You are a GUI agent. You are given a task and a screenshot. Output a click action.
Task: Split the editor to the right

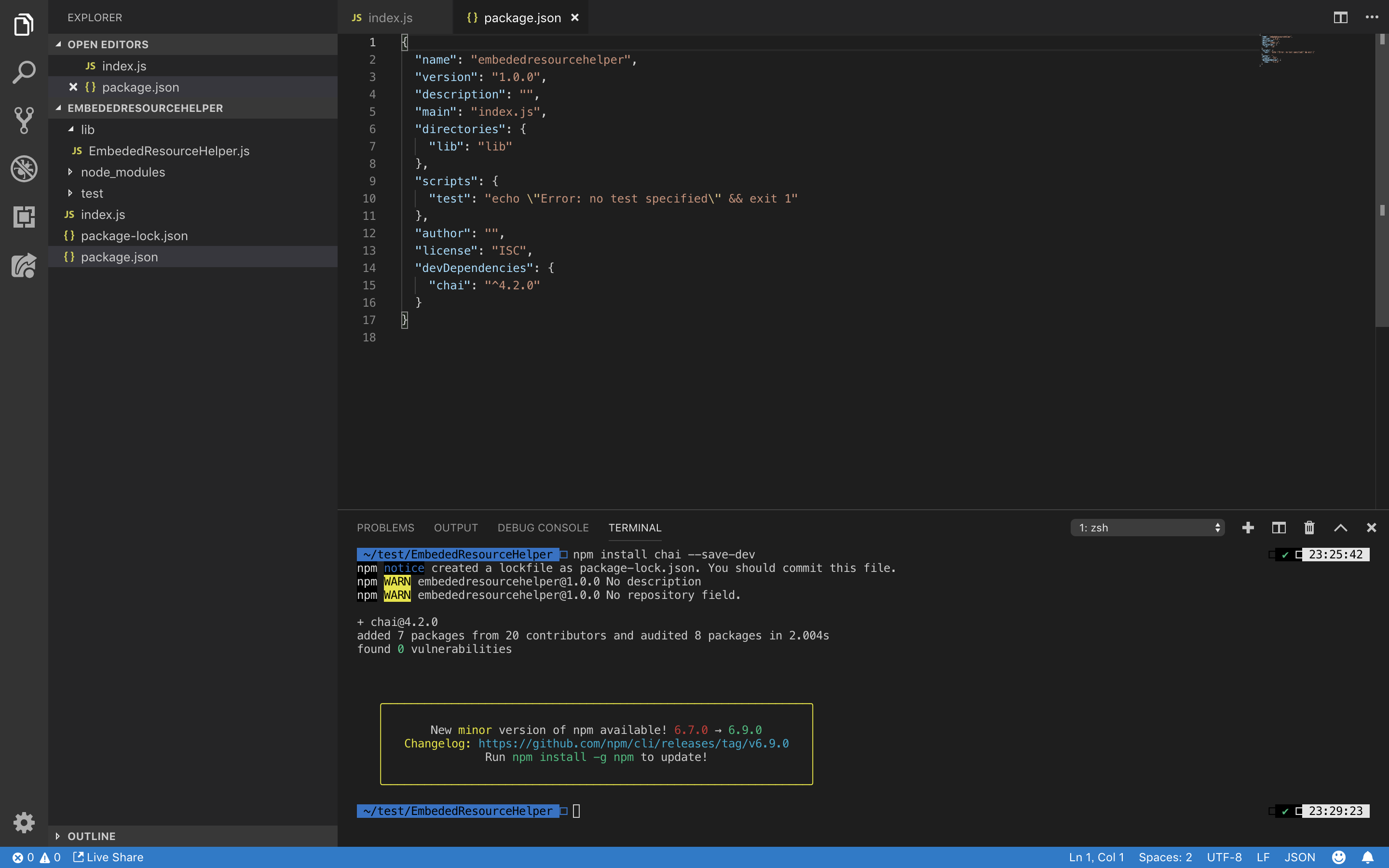coord(1340,18)
